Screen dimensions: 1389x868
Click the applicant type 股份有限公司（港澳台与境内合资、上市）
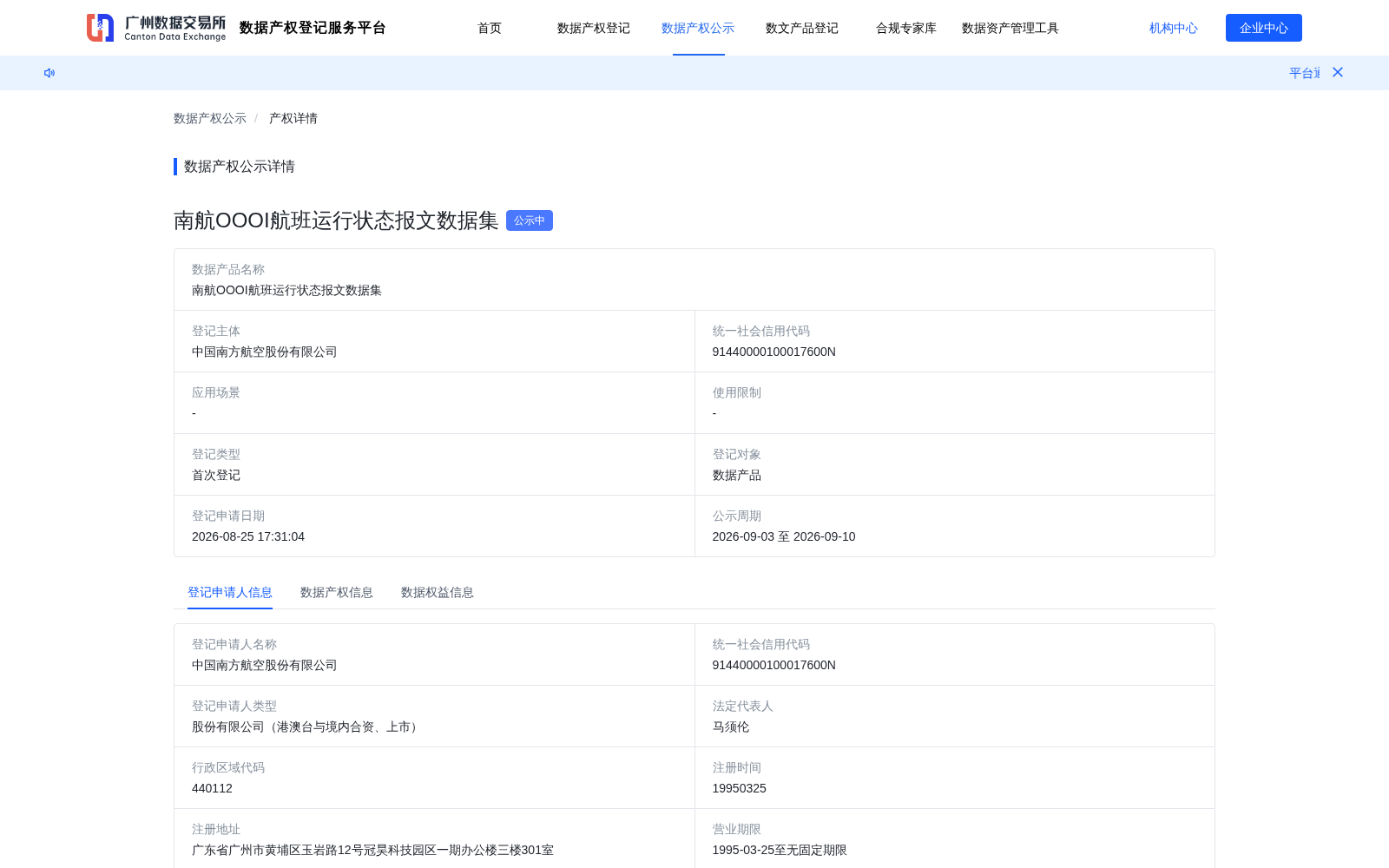(307, 727)
